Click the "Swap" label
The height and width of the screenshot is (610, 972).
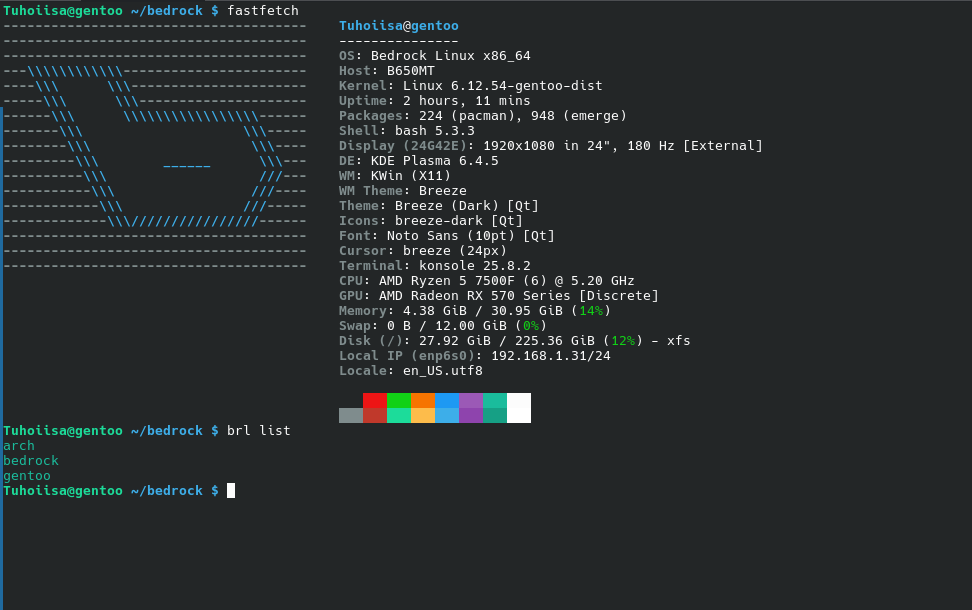pyautogui.click(x=355, y=325)
